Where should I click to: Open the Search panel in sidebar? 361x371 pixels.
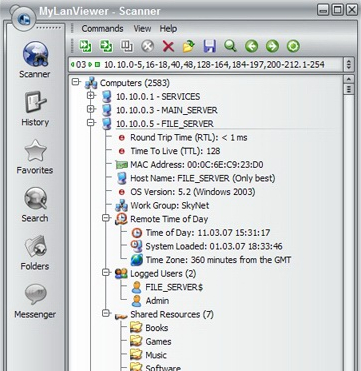point(35,205)
